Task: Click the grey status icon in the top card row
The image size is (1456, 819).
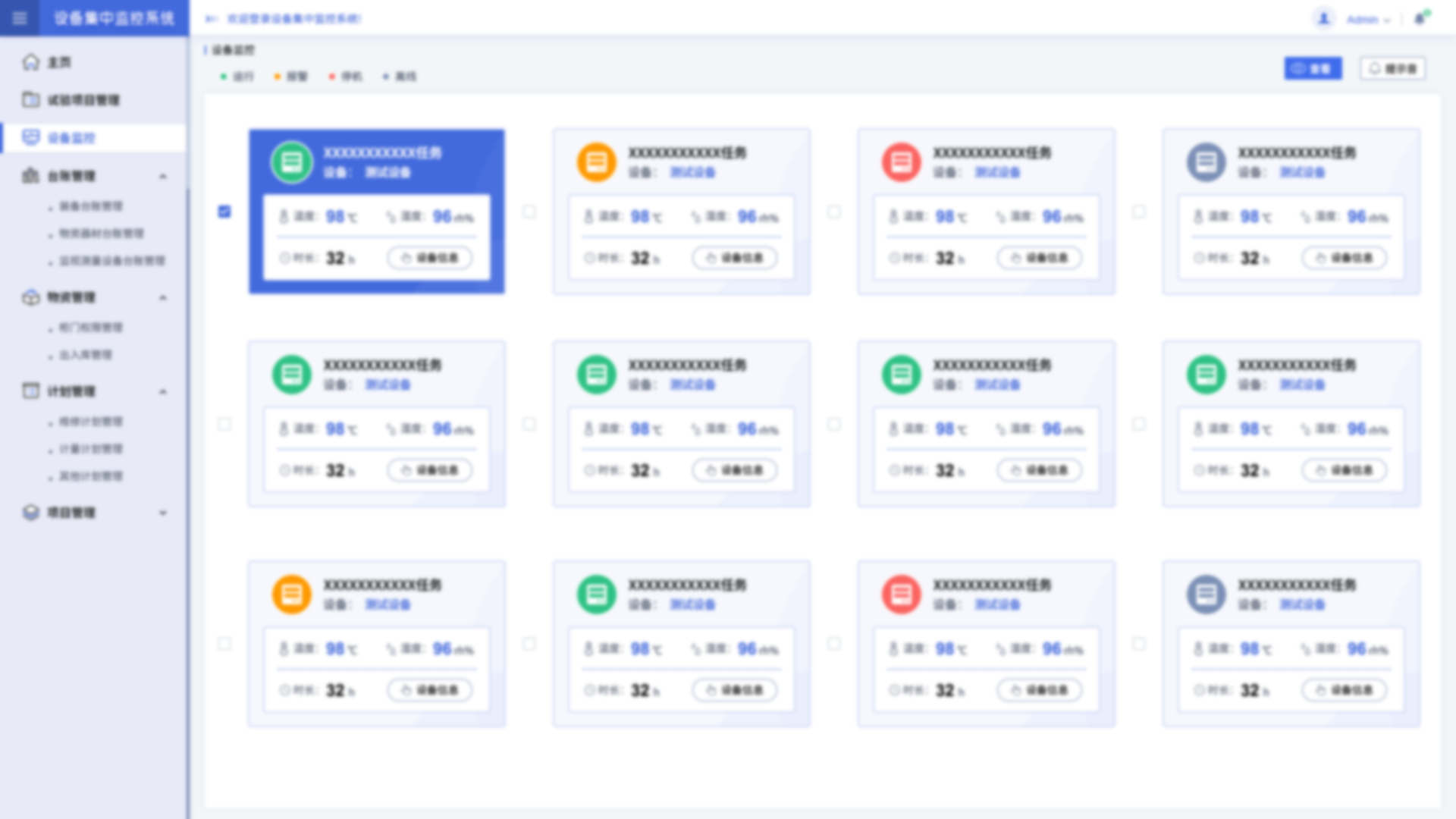Action: (1207, 162)
